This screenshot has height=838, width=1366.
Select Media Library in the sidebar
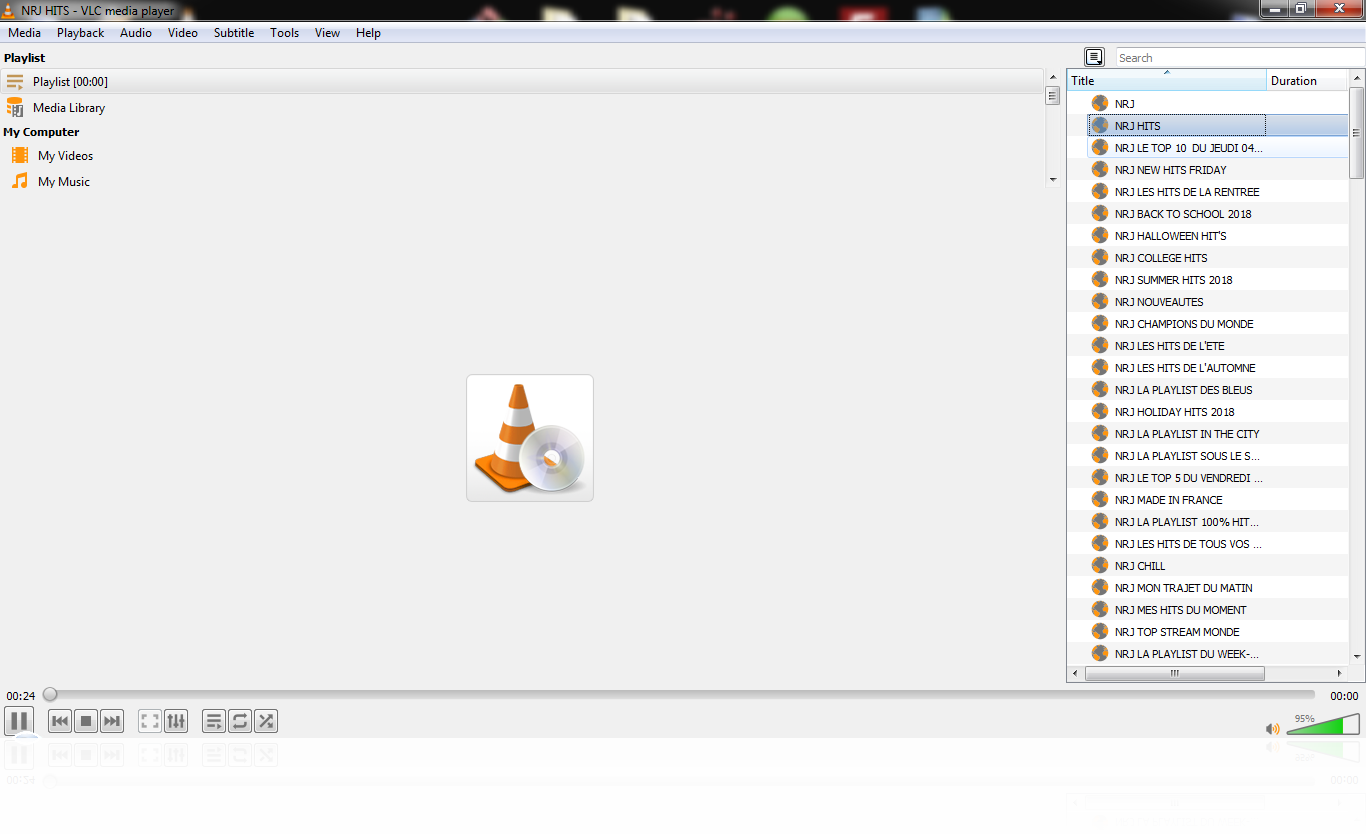68,108
